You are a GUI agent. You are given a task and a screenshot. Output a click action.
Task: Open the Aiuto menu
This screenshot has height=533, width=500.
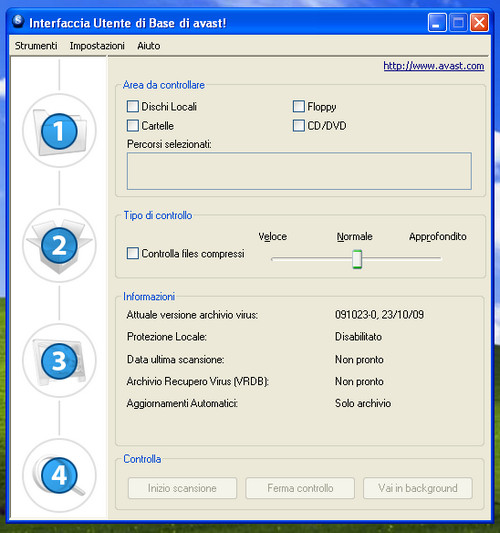click(149, 46)
